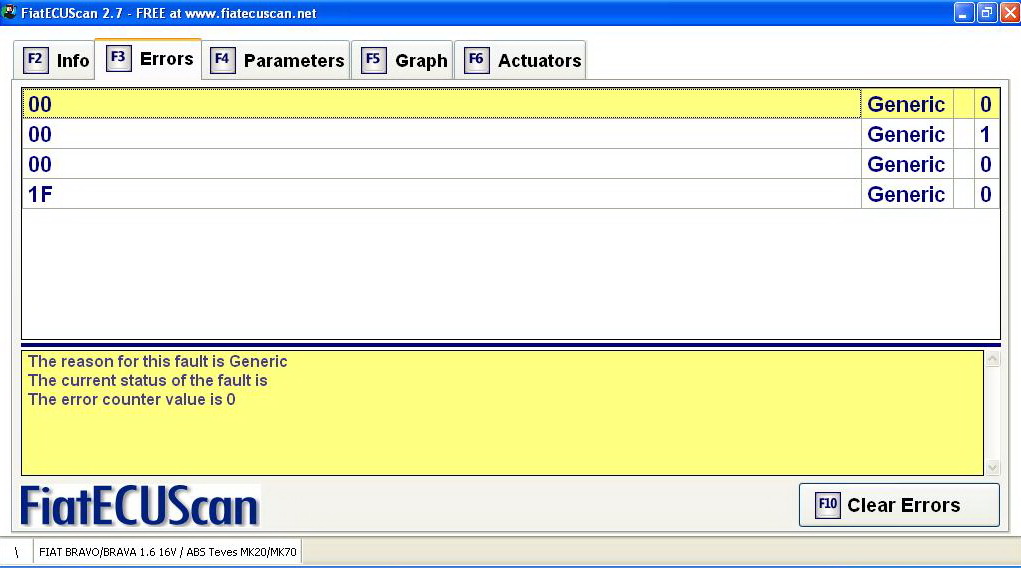The image size is (1021, 568).
Task: Click counter value 1 in second row
Action: click(x=986, y=134)
